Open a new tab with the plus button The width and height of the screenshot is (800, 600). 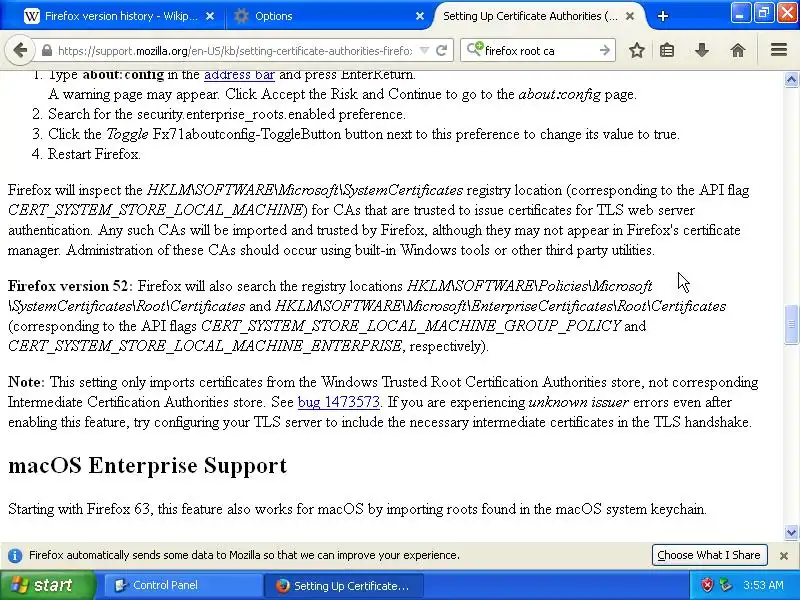click(663, 16)
